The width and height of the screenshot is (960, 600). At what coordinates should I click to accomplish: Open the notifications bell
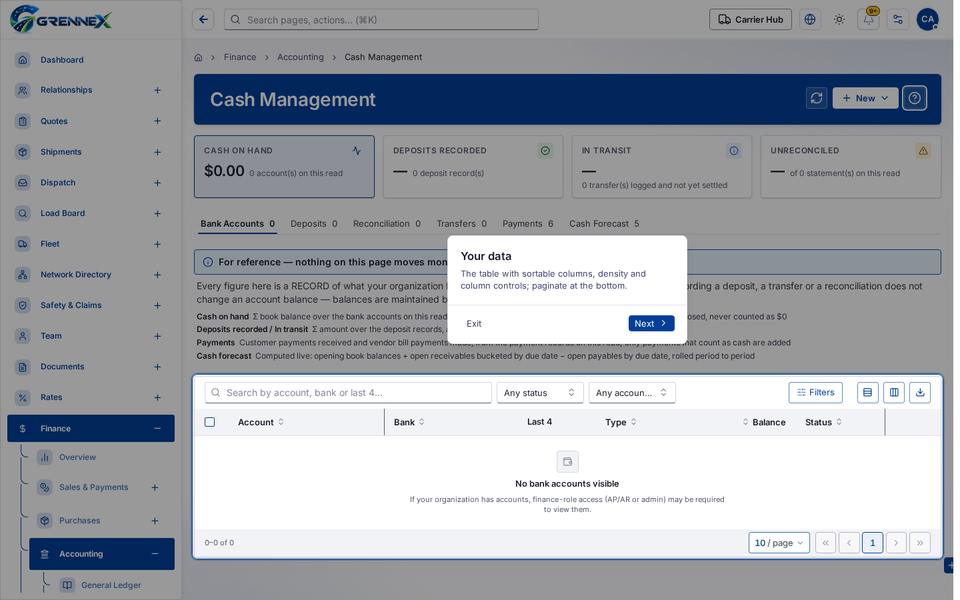click(x=868, y=20)
